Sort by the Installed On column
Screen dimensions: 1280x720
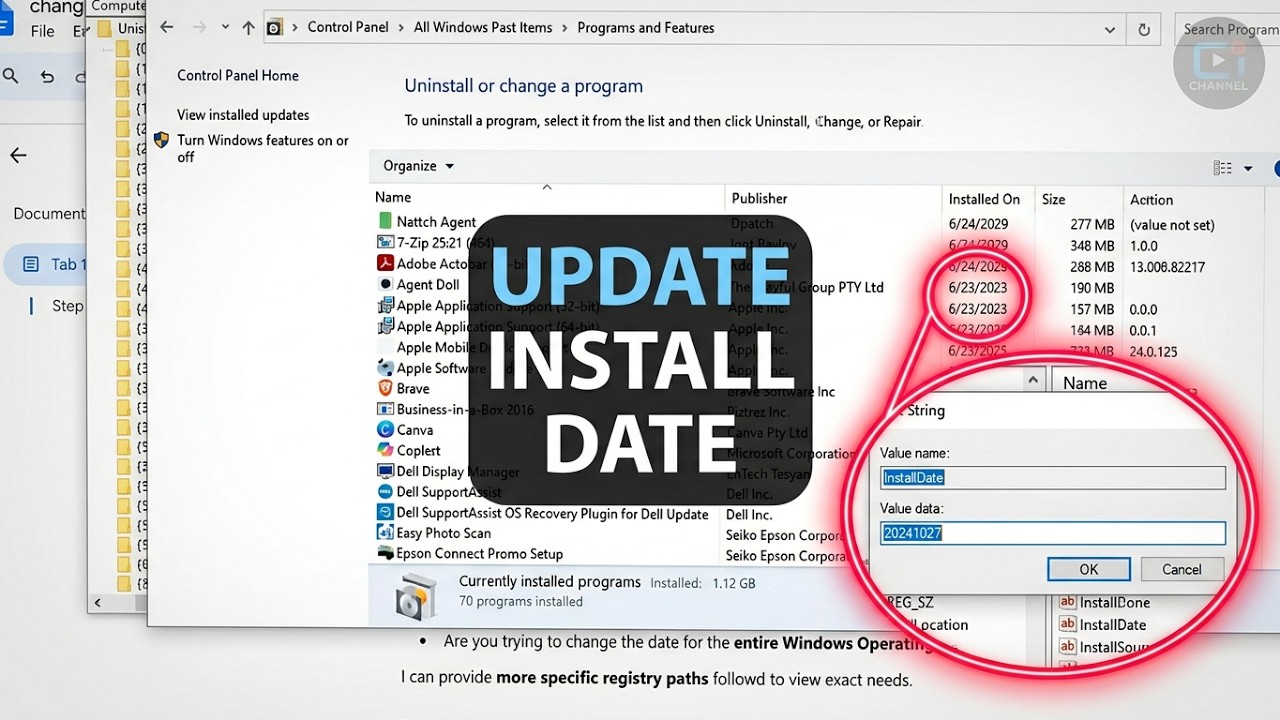984,199
